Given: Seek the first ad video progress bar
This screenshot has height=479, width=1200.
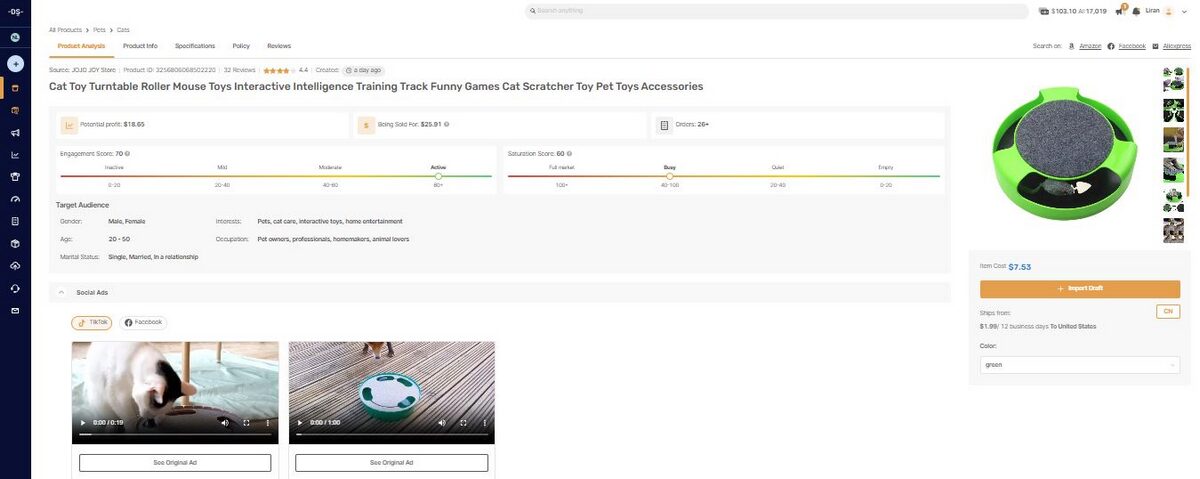Looking at the screenshot, I should coord(175,435).
